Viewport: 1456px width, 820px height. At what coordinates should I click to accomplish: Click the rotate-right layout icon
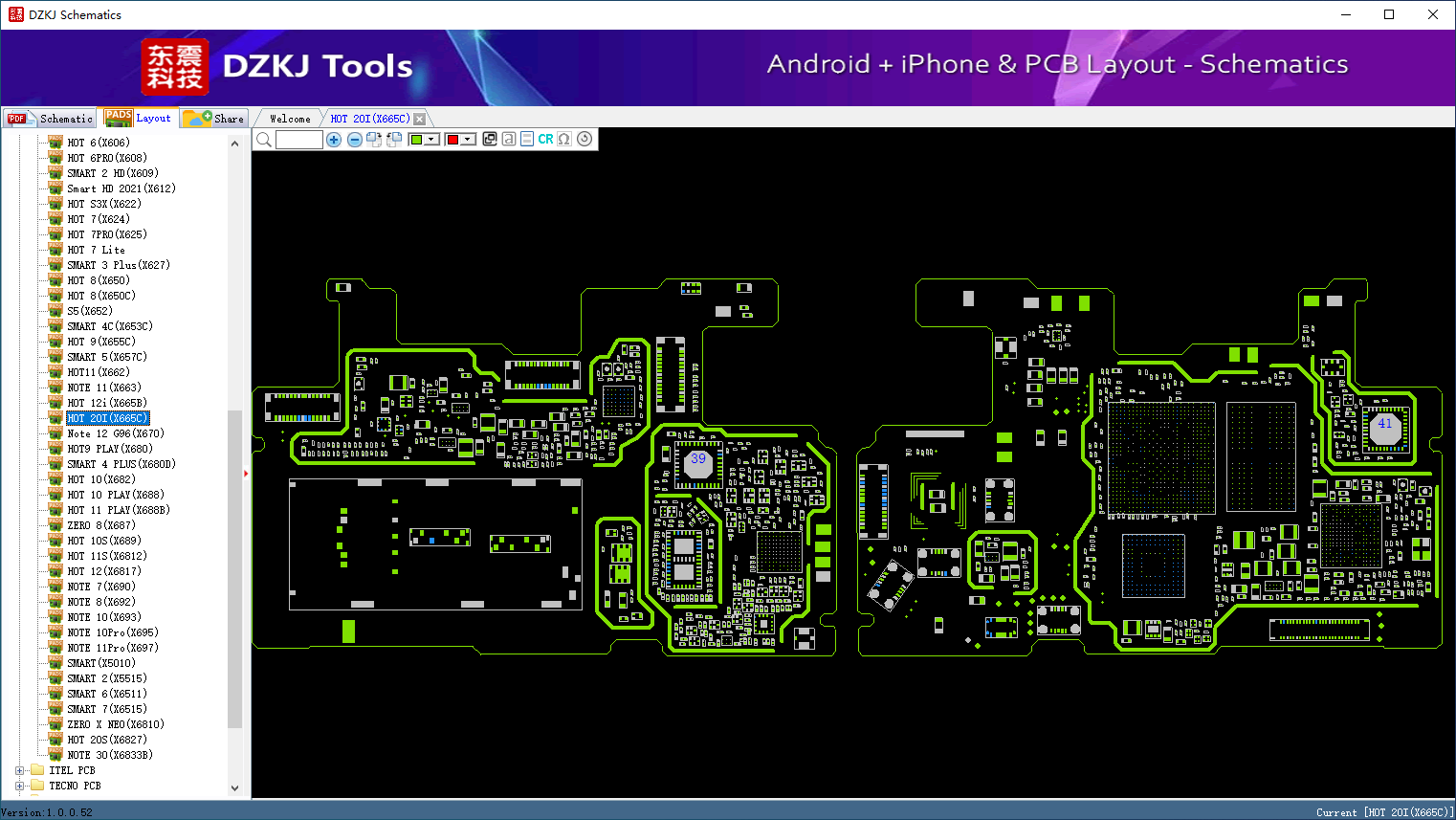[x=374, y=140]
